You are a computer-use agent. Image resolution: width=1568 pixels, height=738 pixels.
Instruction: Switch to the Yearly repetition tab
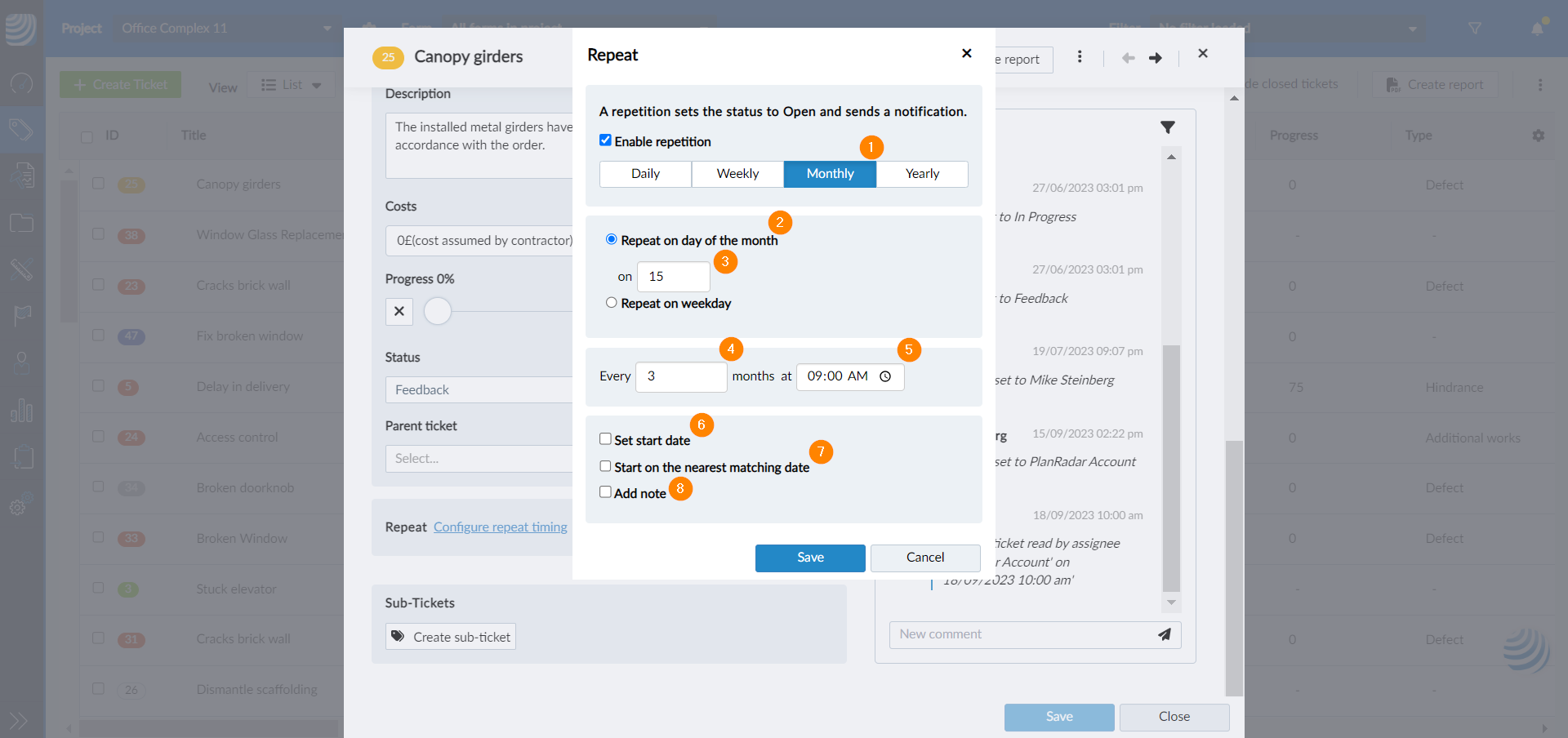click(922, 174)
